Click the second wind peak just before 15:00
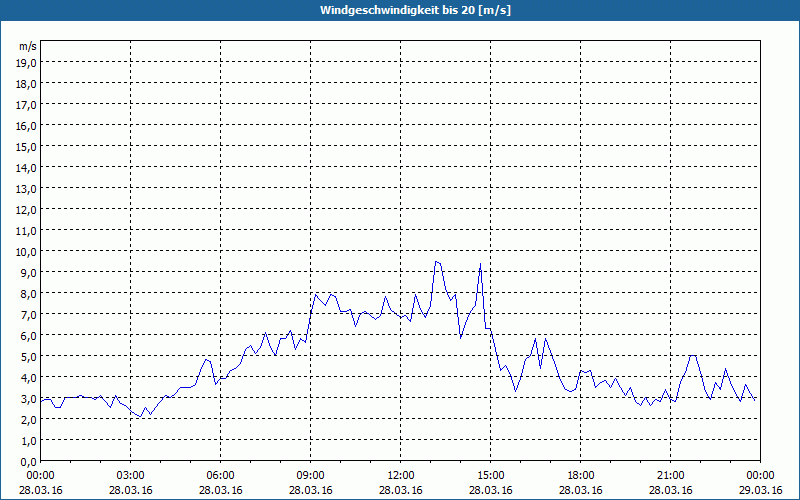This screenshot has height=500, width=800. [x=480, y=264]
